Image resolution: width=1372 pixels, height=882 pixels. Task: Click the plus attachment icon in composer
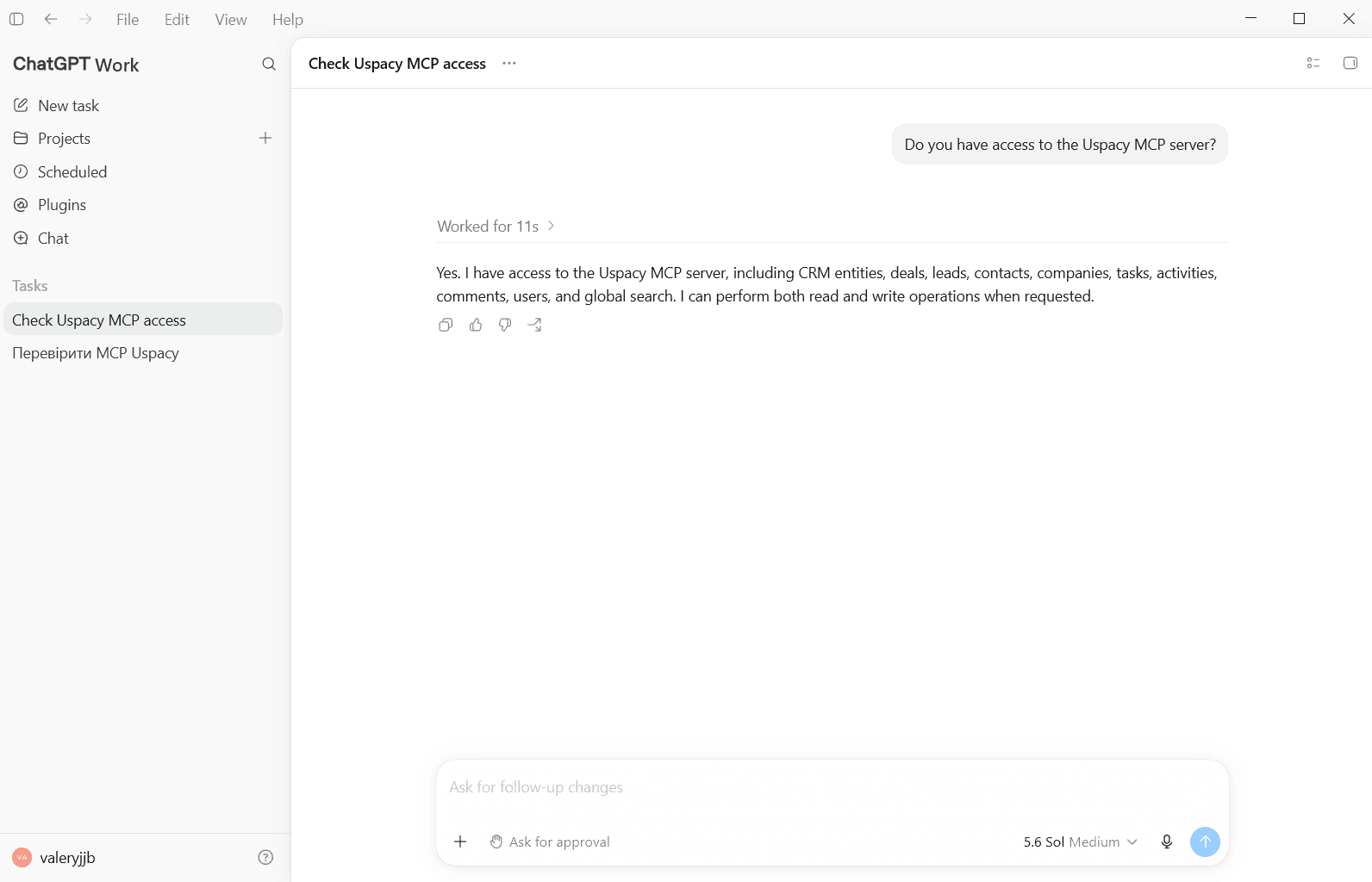[460, 842]
